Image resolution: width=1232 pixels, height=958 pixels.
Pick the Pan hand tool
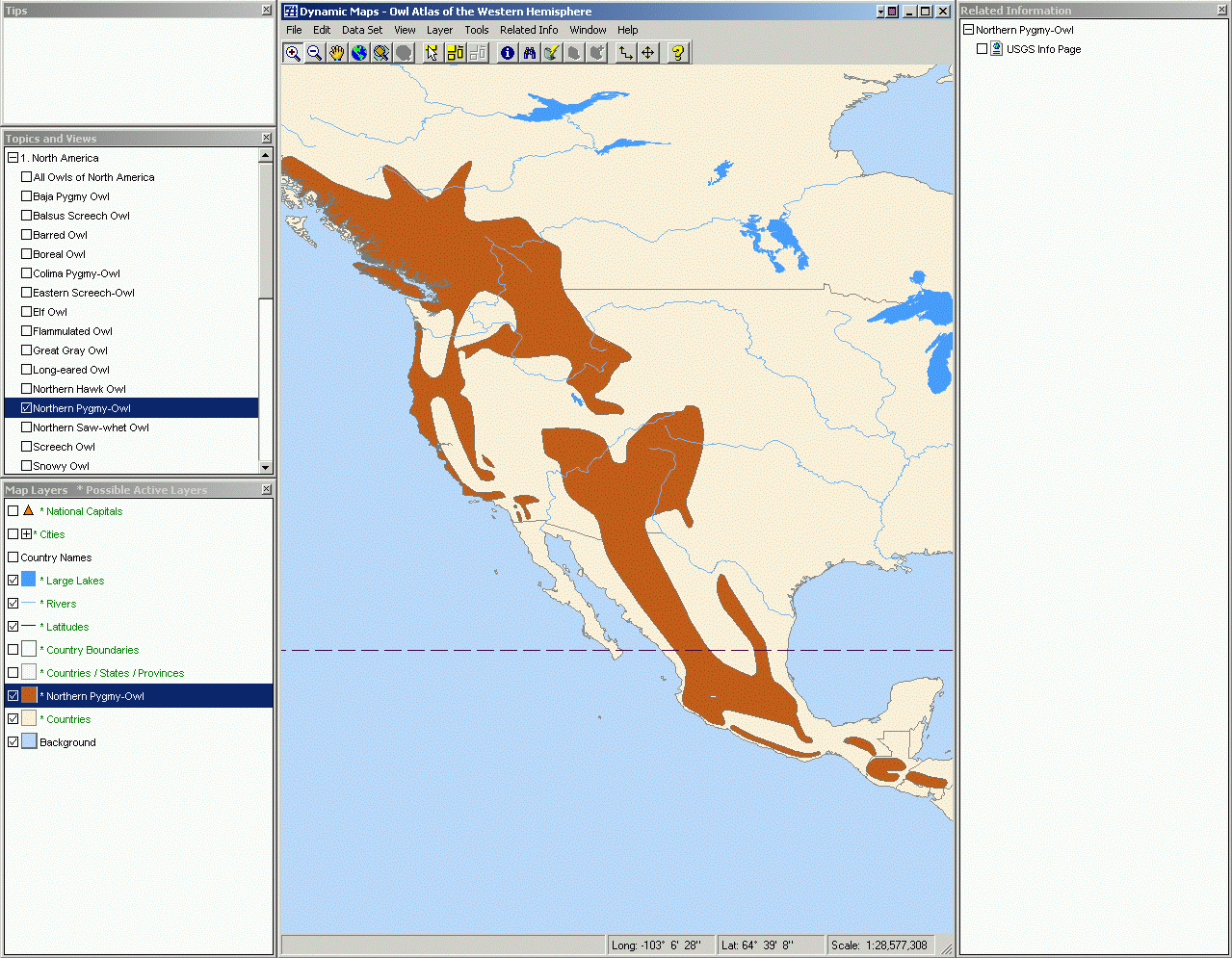[x=336, y=53]
